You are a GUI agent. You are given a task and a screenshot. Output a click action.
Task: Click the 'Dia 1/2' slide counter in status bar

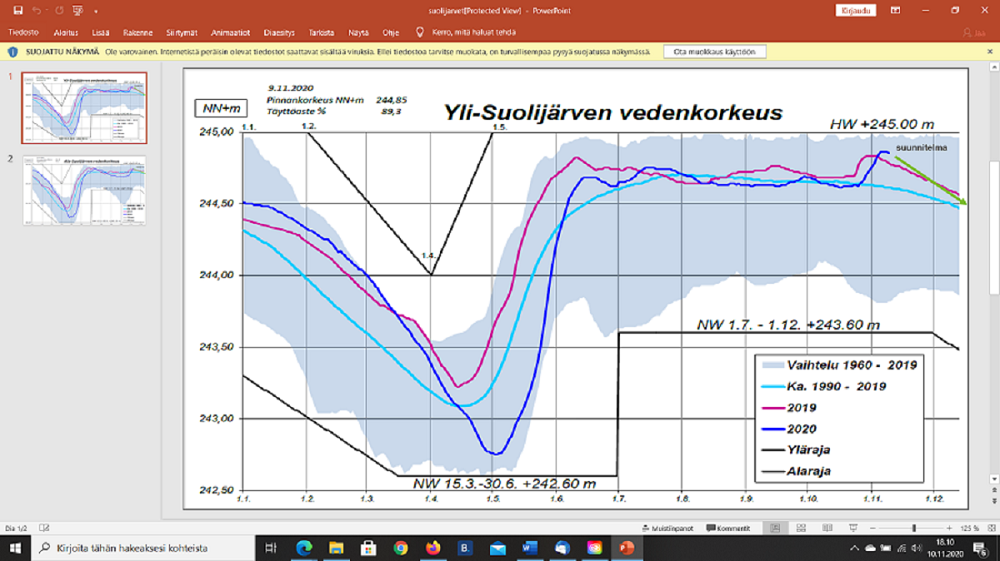click(x=16, y=528)
